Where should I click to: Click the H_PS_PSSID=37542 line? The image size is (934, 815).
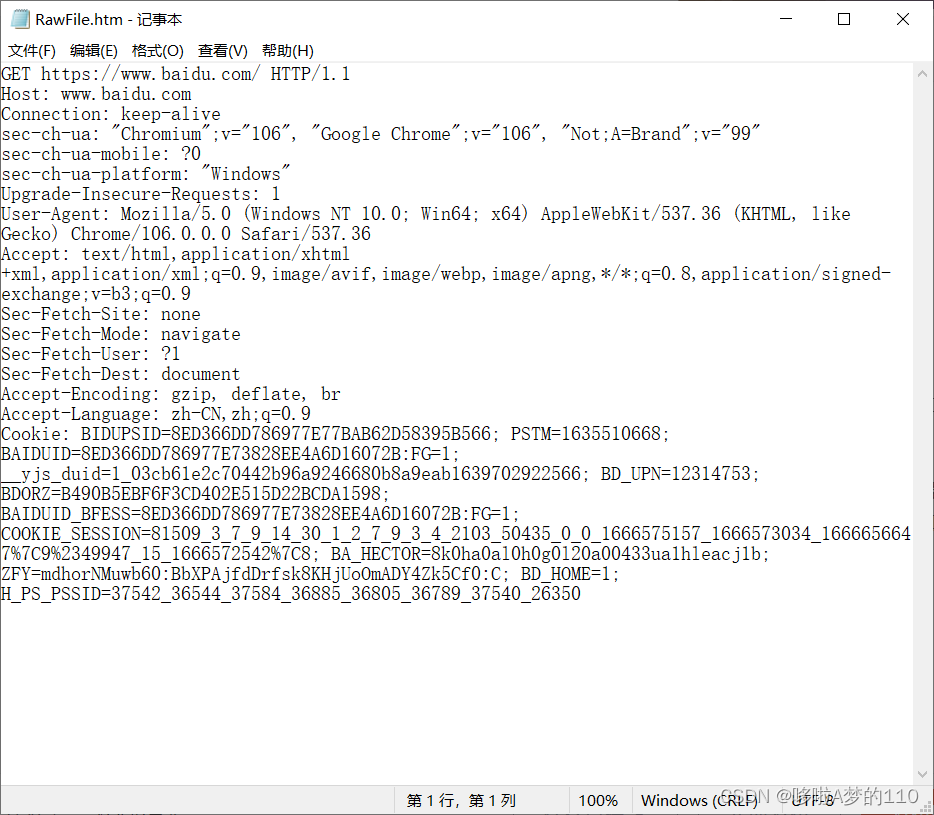pos(291,594)
